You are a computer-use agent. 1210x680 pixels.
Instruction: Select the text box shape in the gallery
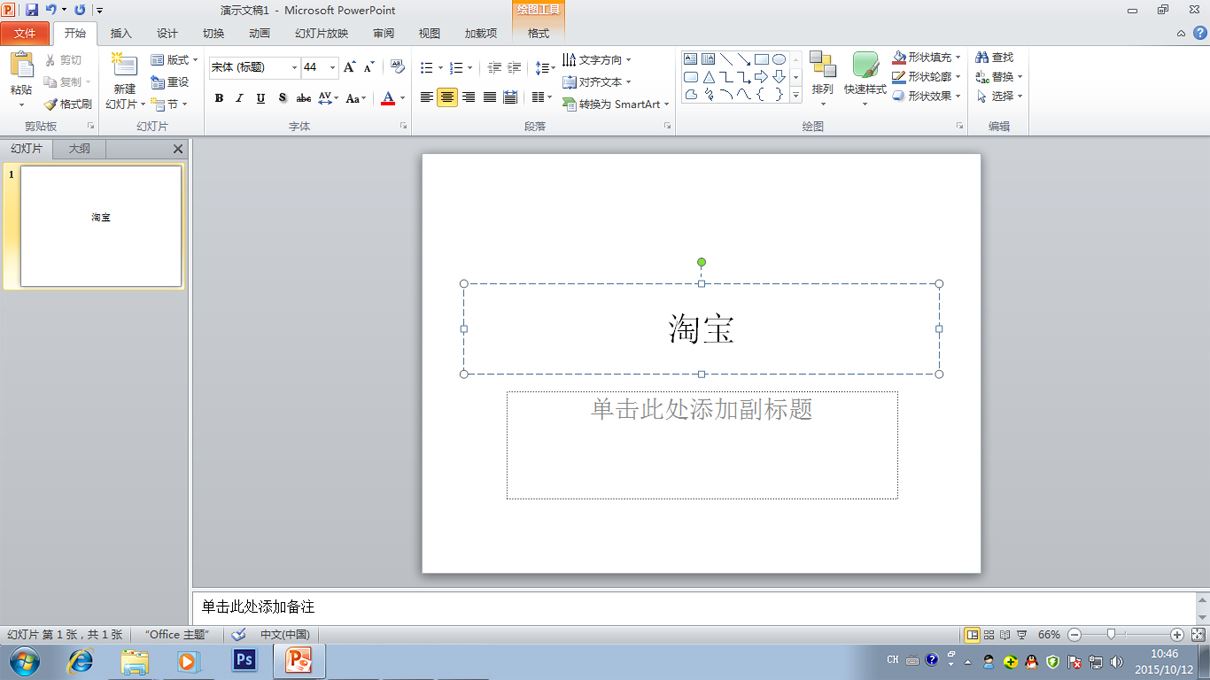point(691,59)
